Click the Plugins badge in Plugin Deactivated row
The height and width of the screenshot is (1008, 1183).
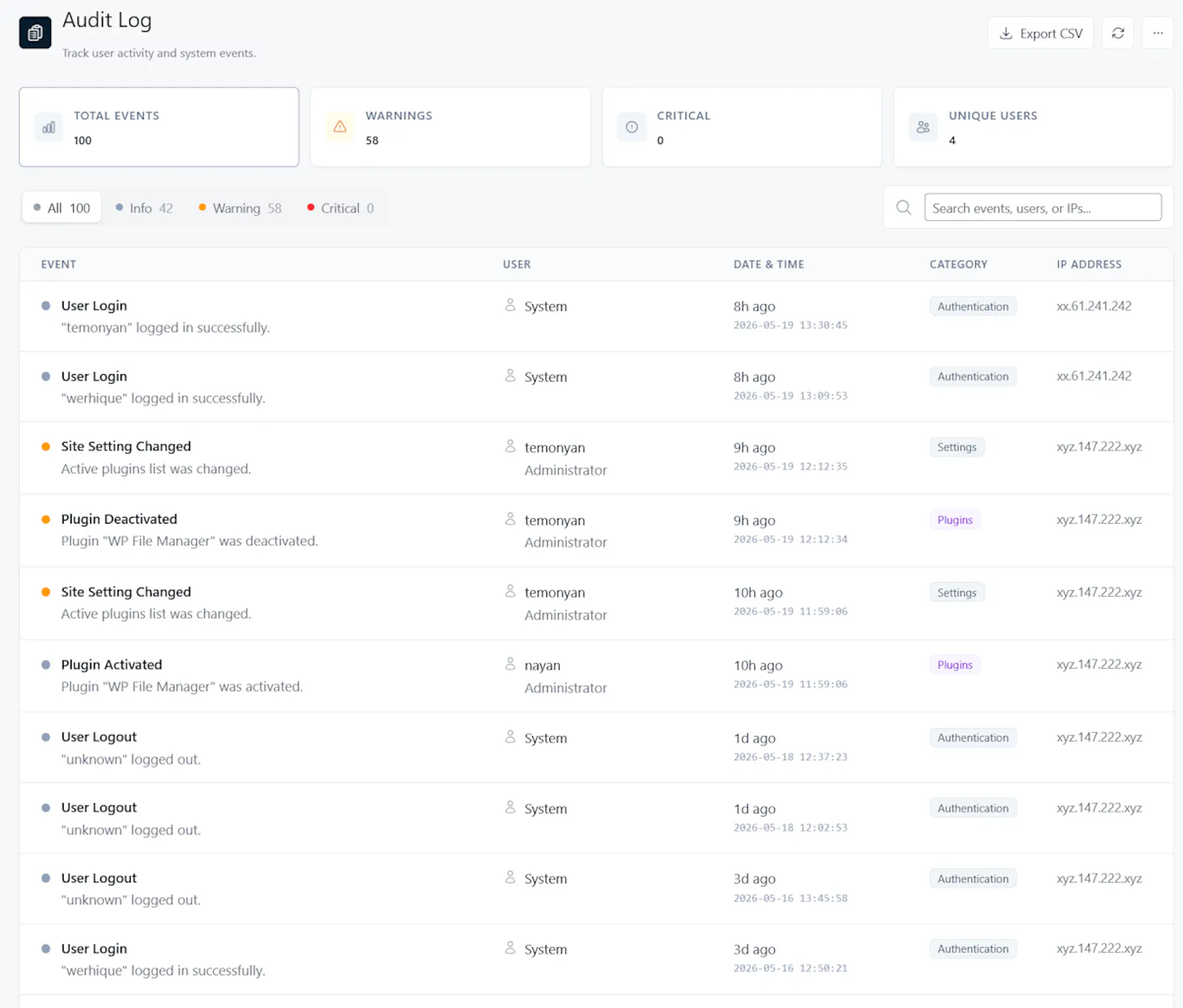(955, 520)
